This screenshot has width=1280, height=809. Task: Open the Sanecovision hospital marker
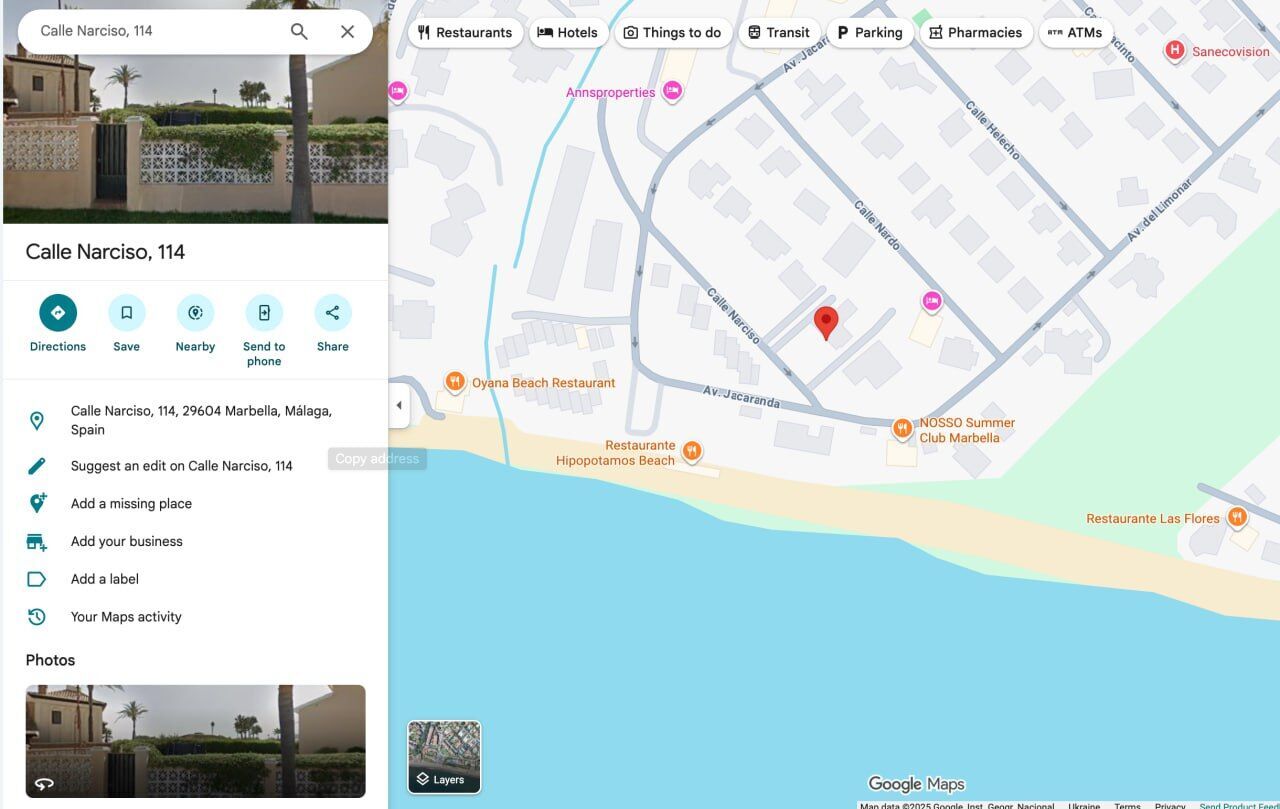point(1175,51)
